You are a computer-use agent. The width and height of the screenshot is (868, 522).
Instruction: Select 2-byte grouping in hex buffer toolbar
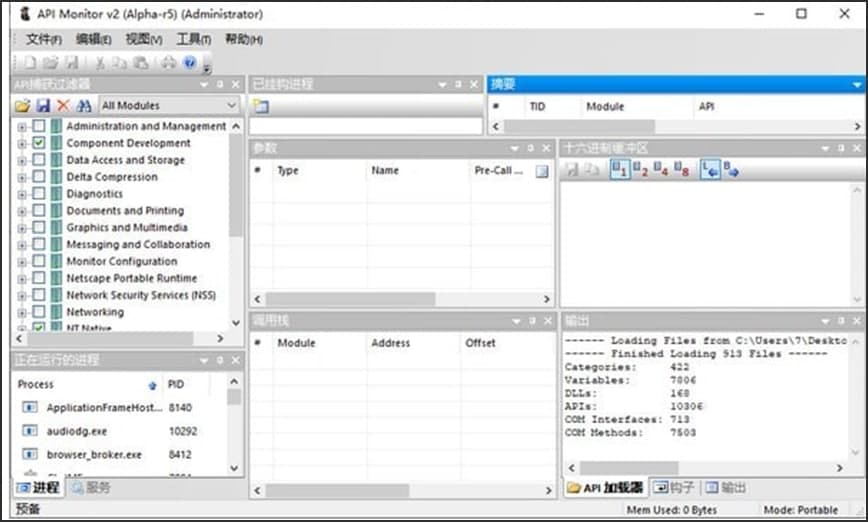[x=640, y=170]
